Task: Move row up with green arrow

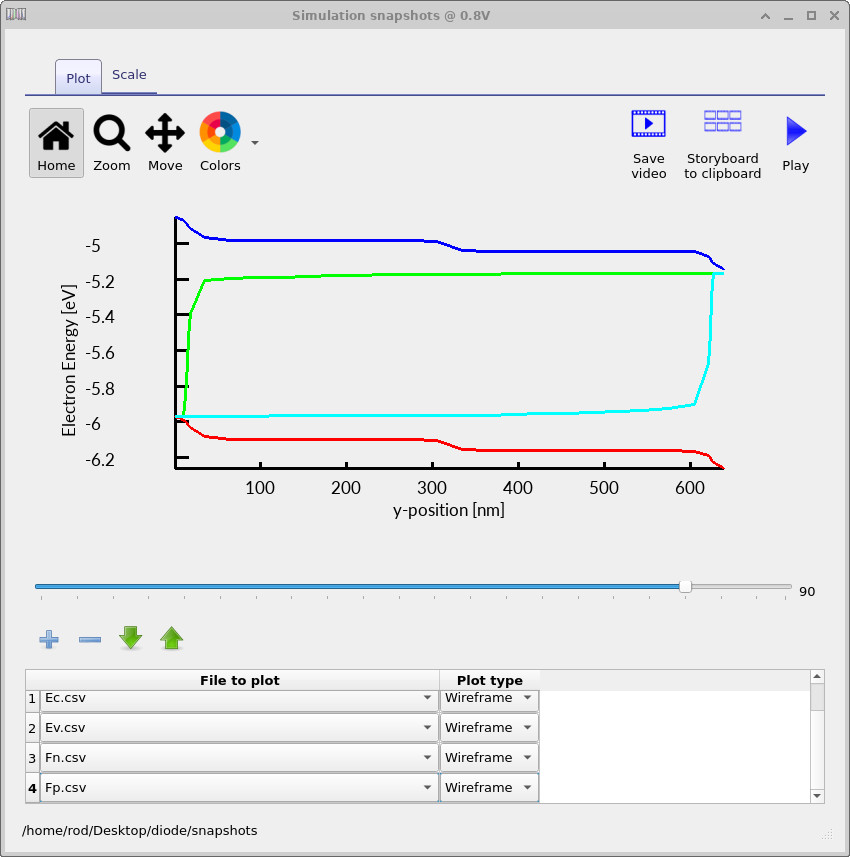Action: [172, 638]
